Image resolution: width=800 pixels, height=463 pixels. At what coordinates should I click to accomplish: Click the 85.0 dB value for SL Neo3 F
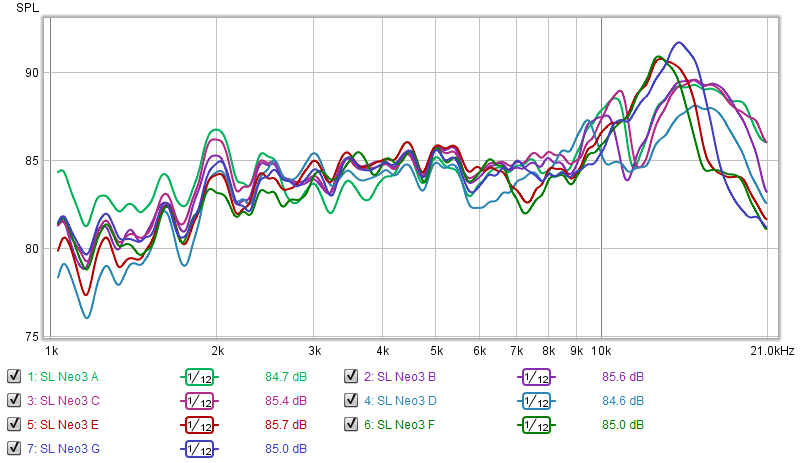(623, 425)
